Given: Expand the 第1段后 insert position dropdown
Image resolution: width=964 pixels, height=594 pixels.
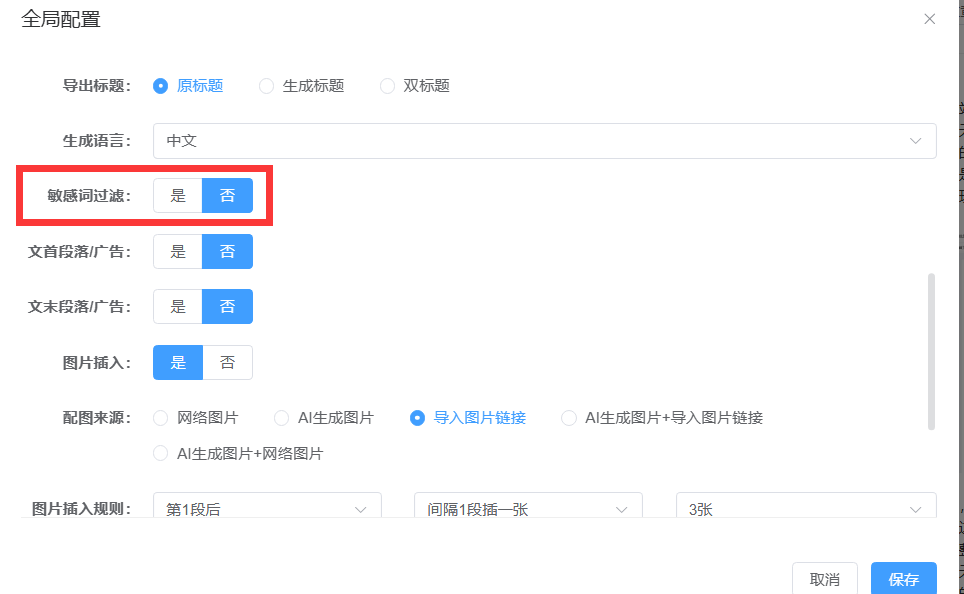Looking at the screenshot, I should 267,508.
